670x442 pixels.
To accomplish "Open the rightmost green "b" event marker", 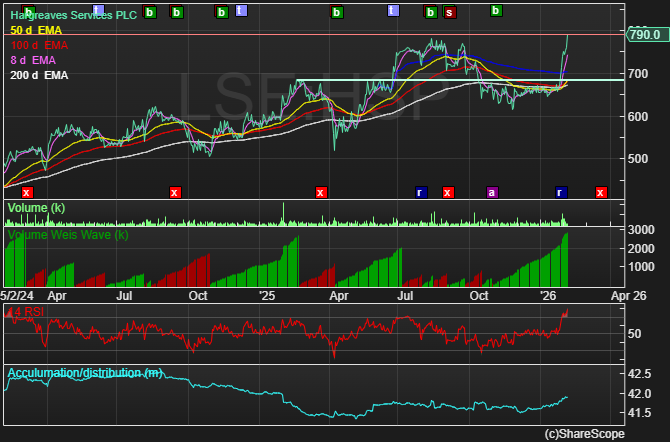I will point(495,11).
